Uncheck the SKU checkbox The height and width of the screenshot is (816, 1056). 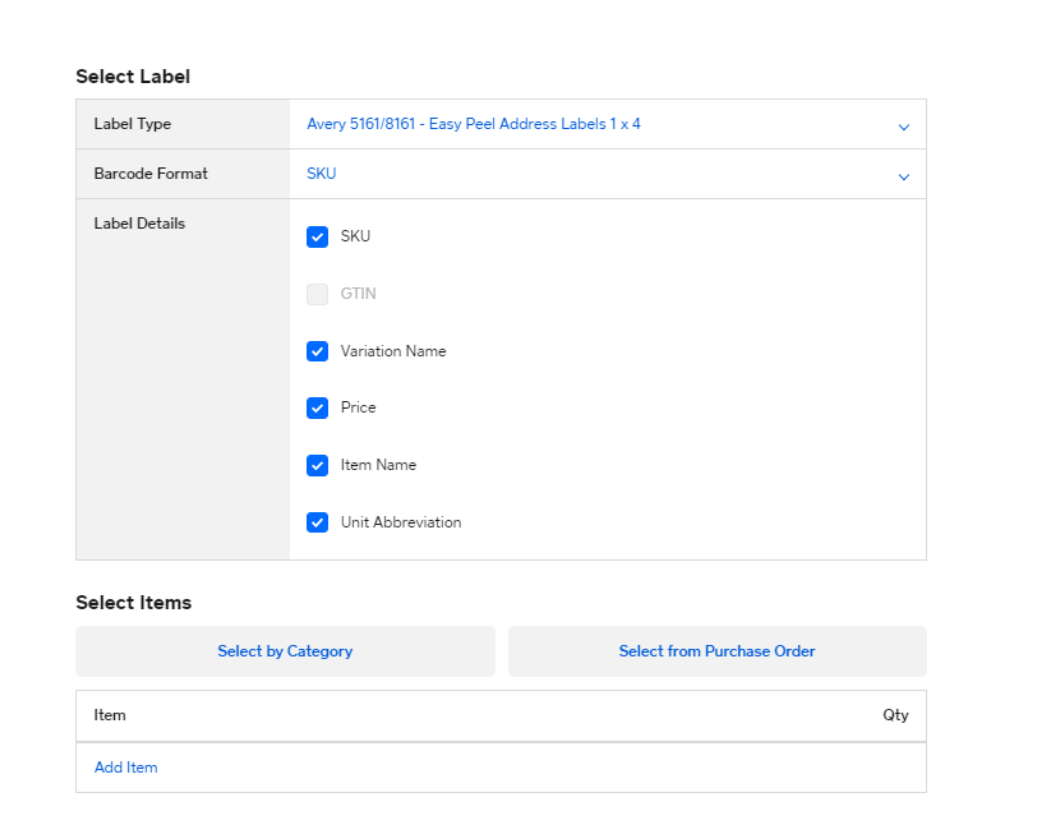[x=317, y=237]
